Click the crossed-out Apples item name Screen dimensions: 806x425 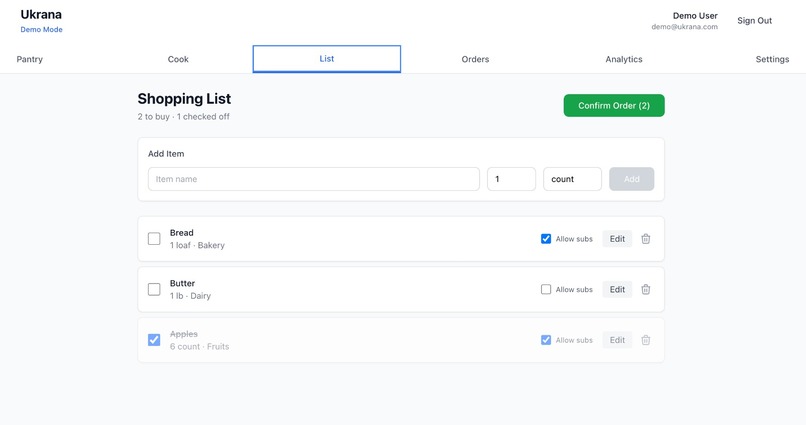pyautogui.click(x=184, y=334)
